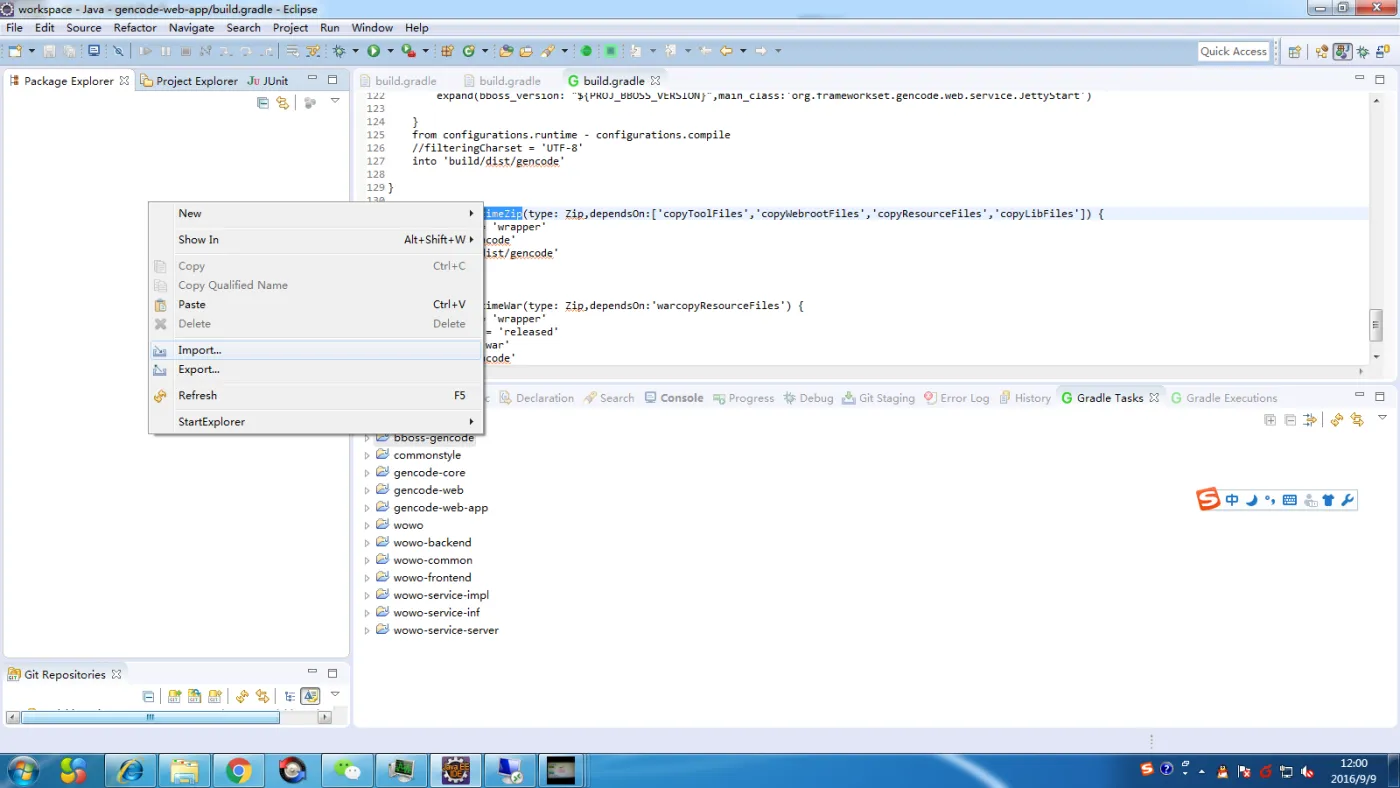The image size is (1400, 788).
Task: Click the Windows Start button
Action: point(22,770)
